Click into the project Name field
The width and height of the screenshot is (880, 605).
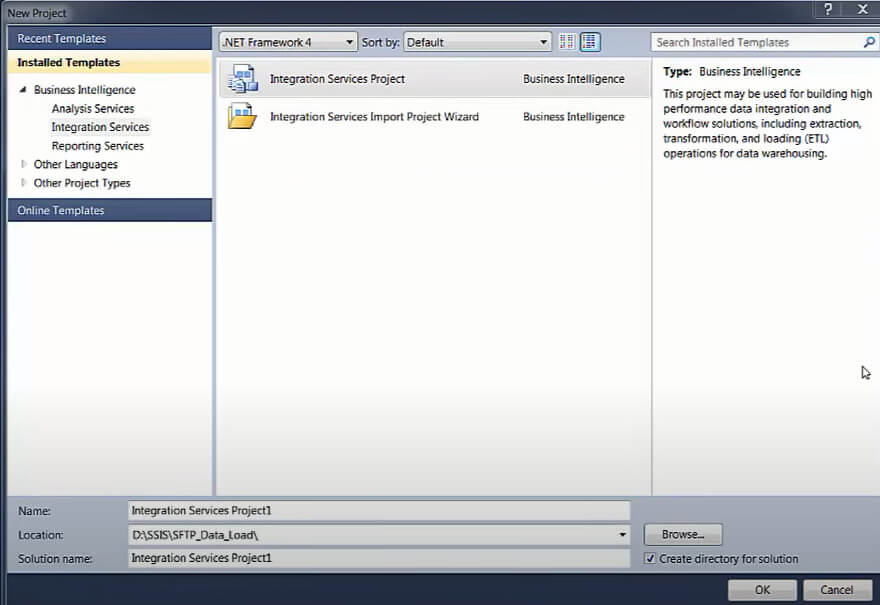click(x=379, y=510)
